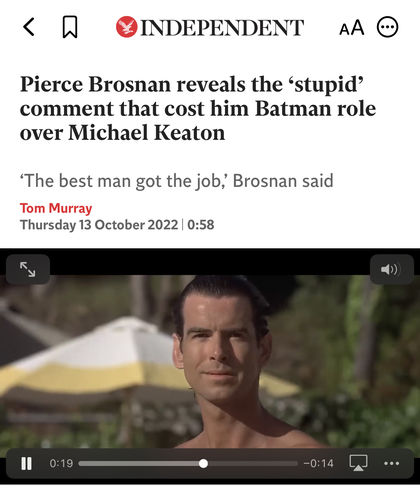Go back using the left chevron
The image size is (420, 496).
point(29,27)
